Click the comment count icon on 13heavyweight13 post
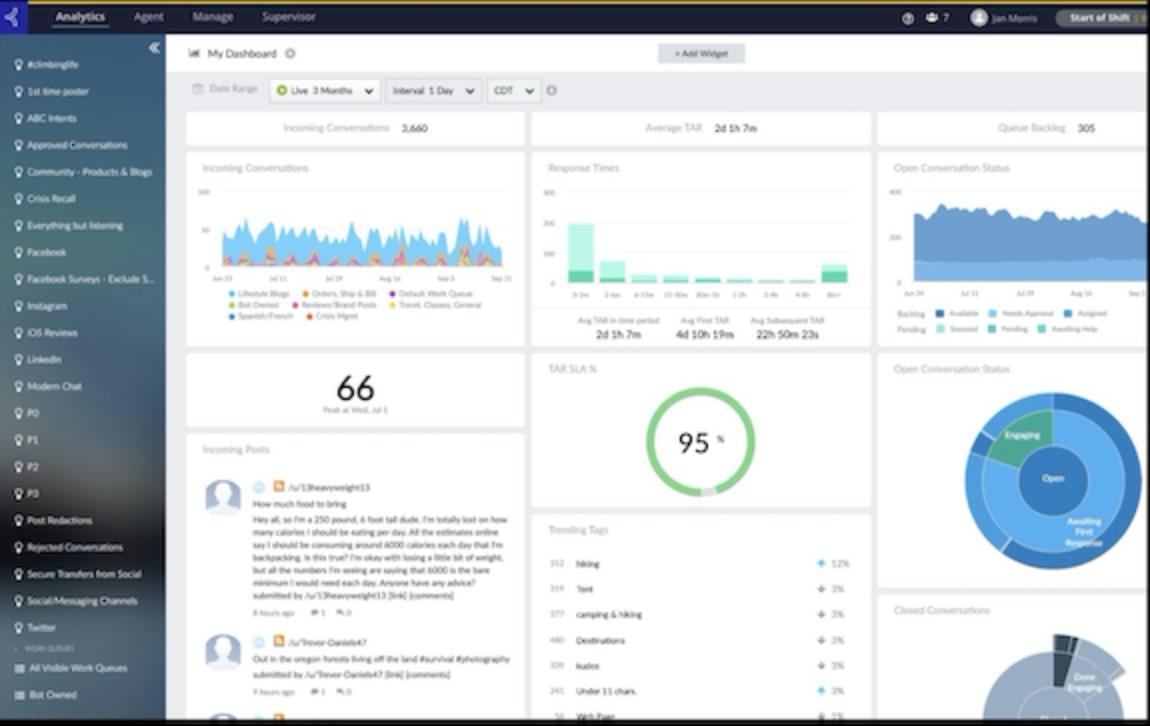Viewport: 1150px width, 726px height. click(x=315, y=612)
